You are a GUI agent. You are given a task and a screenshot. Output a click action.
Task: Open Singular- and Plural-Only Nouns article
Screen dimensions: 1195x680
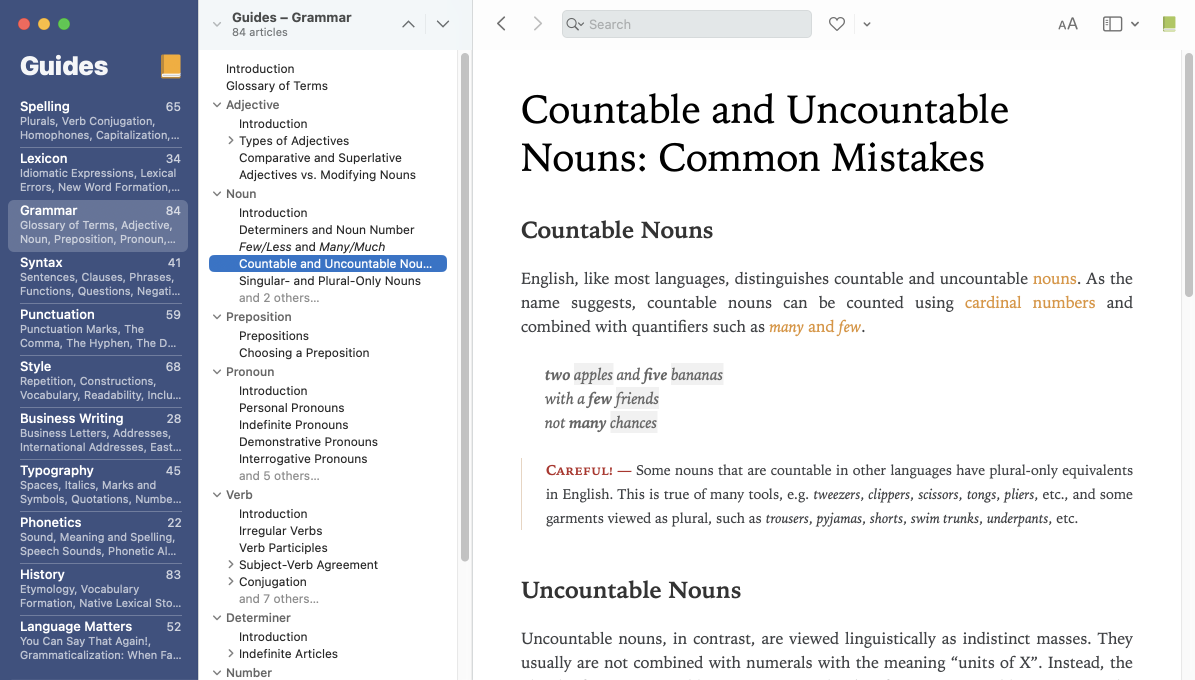329,281
